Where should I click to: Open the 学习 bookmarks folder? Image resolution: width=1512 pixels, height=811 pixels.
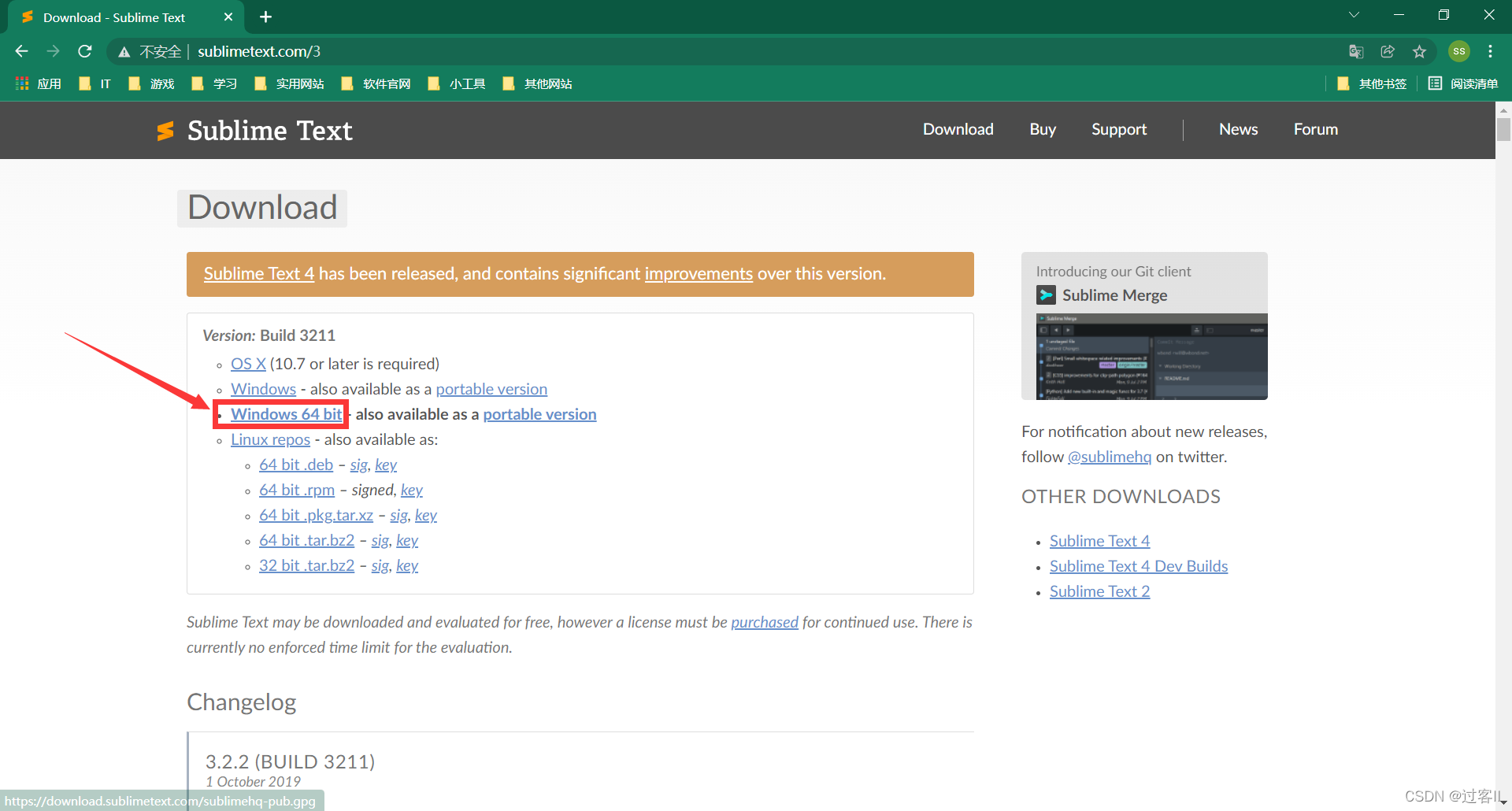[214, 83]
